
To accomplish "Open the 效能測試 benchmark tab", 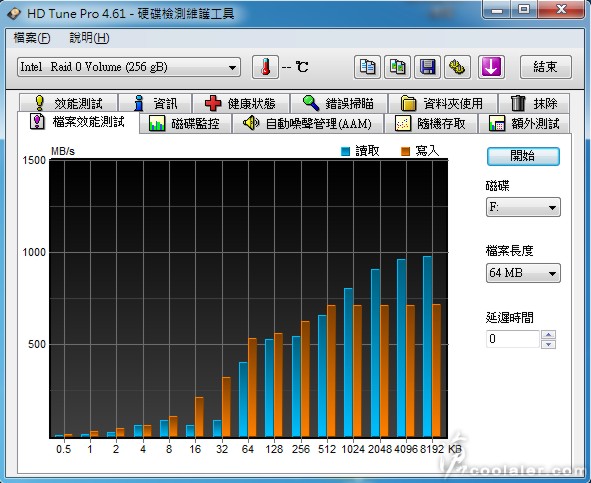I will (68, 103).
